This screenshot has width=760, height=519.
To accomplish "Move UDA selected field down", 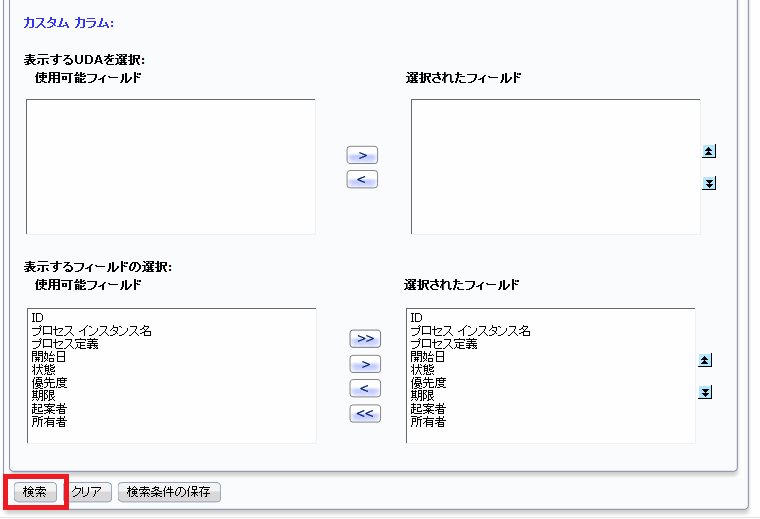I will tap(709, 183).
